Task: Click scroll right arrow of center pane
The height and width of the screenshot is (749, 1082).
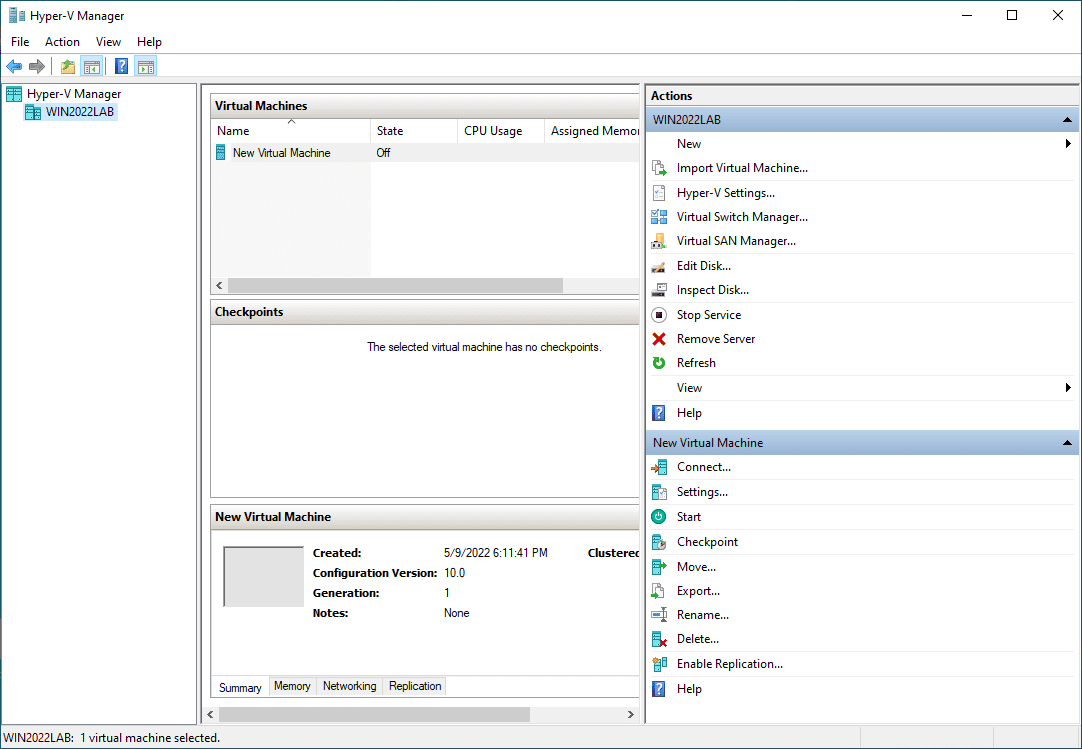Action: click(x=630, y=714)
